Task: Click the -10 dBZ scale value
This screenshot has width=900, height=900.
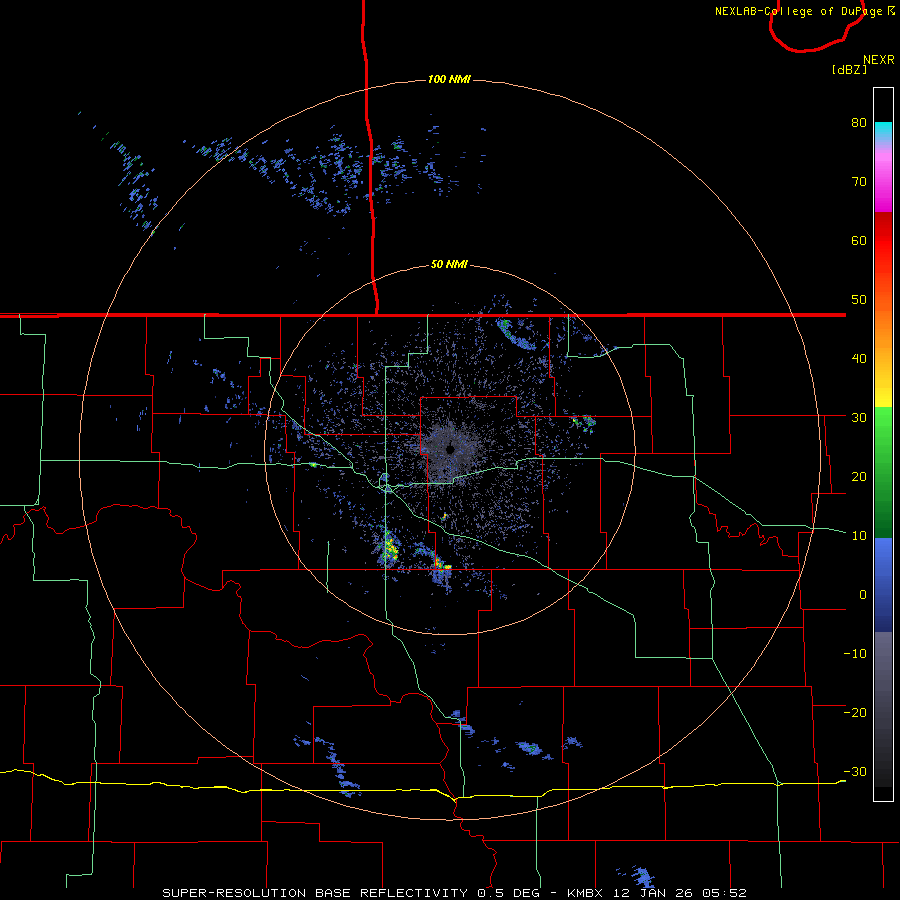Action: 855,653
